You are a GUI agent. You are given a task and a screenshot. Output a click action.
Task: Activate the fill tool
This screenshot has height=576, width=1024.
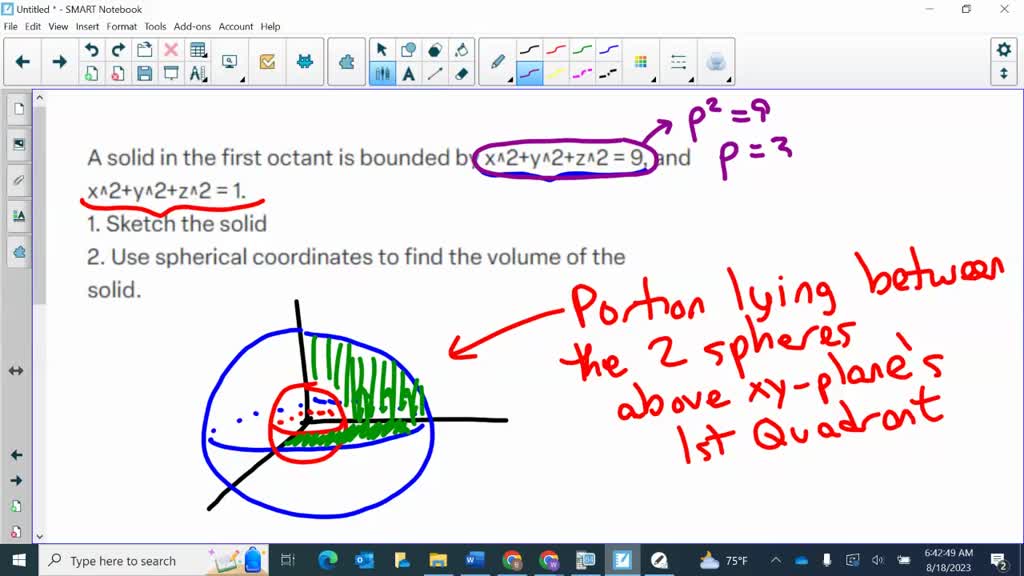click(x=464, y=50)
